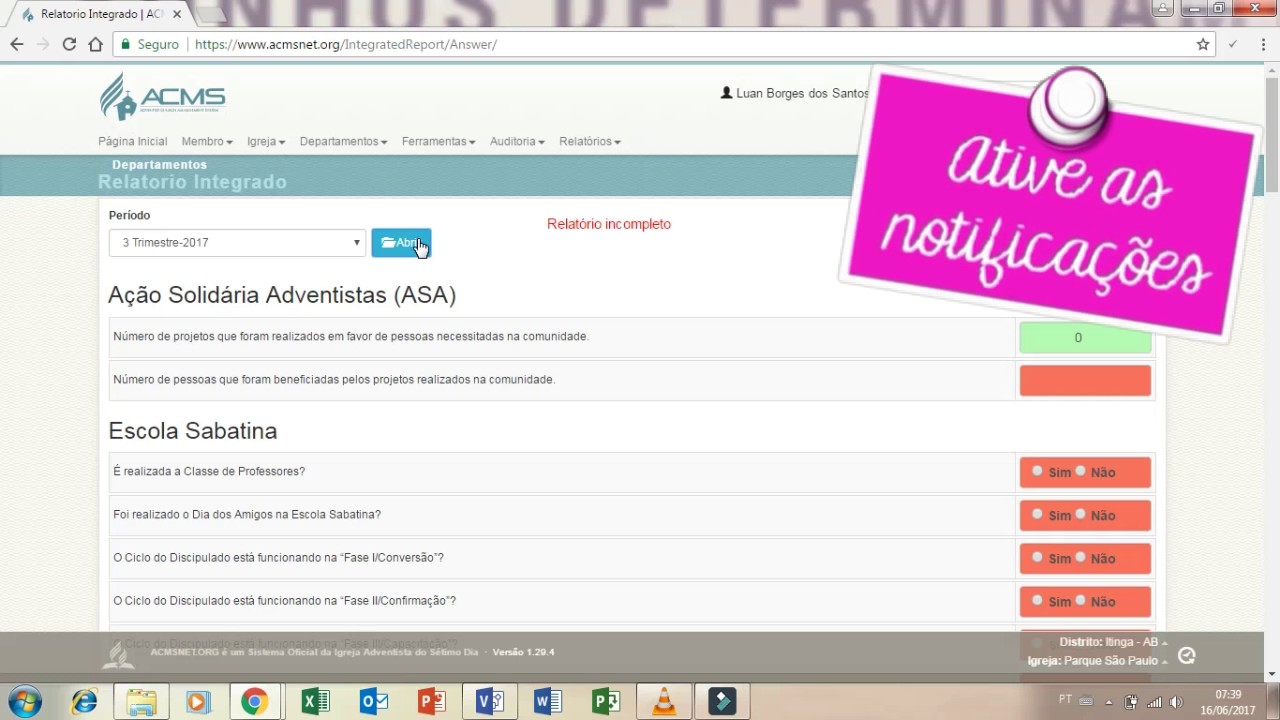Reload the ACMS page
Screen dimensions: 1280x720
coord(69,44)
